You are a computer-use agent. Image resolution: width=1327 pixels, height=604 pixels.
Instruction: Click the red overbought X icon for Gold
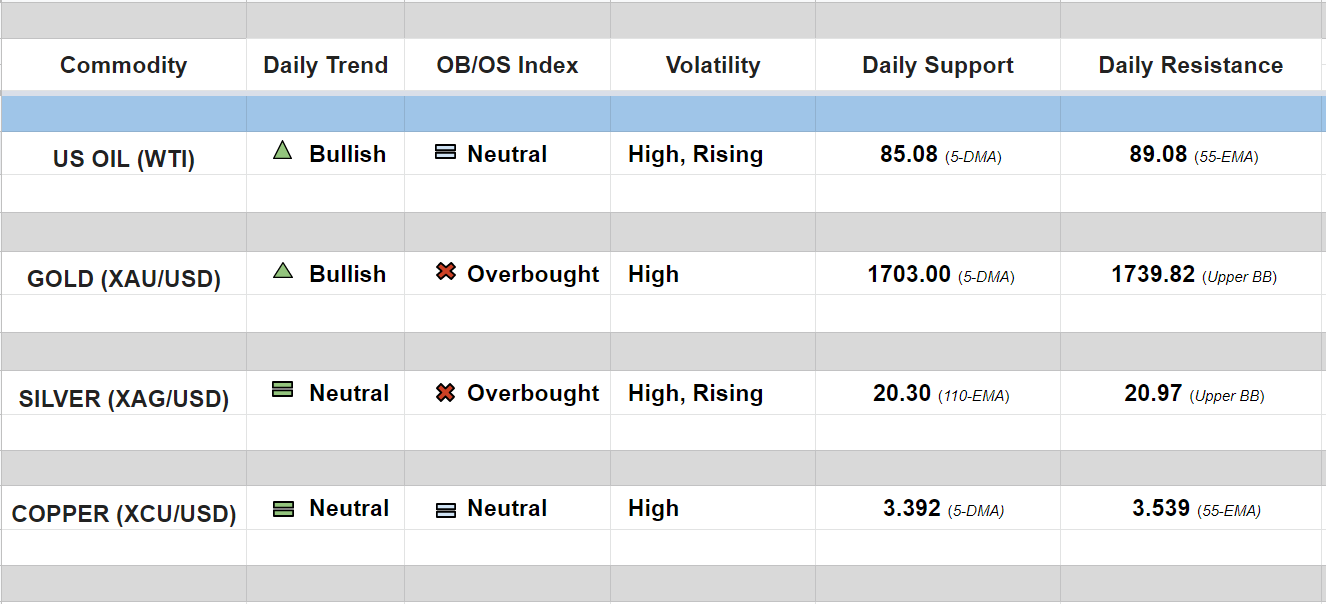click(x=446, y=272)
